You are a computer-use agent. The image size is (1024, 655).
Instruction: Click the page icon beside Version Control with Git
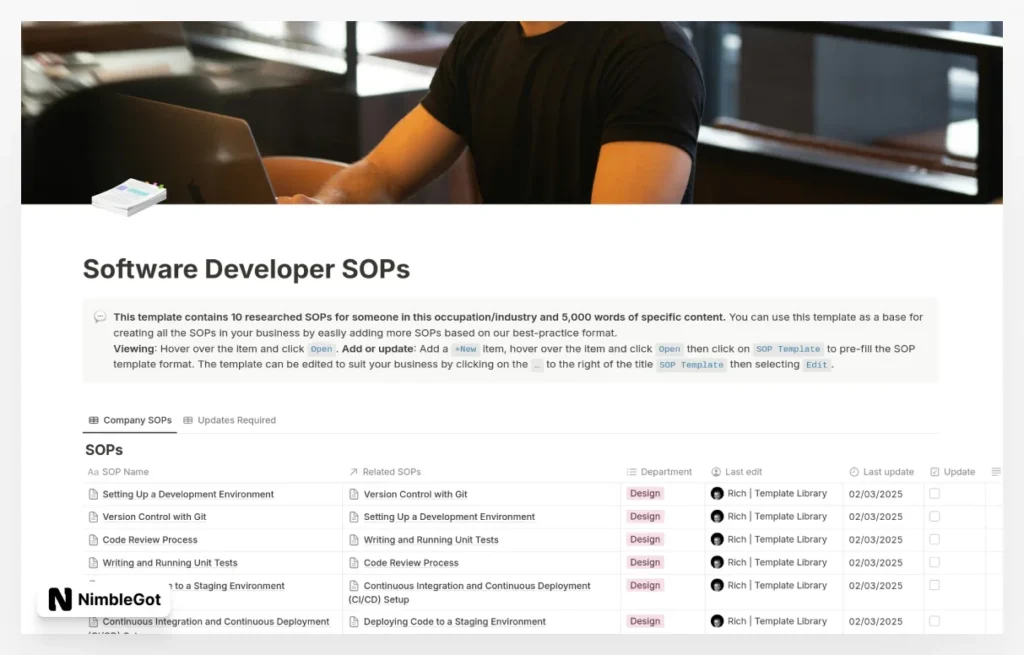tap(93, 516)
